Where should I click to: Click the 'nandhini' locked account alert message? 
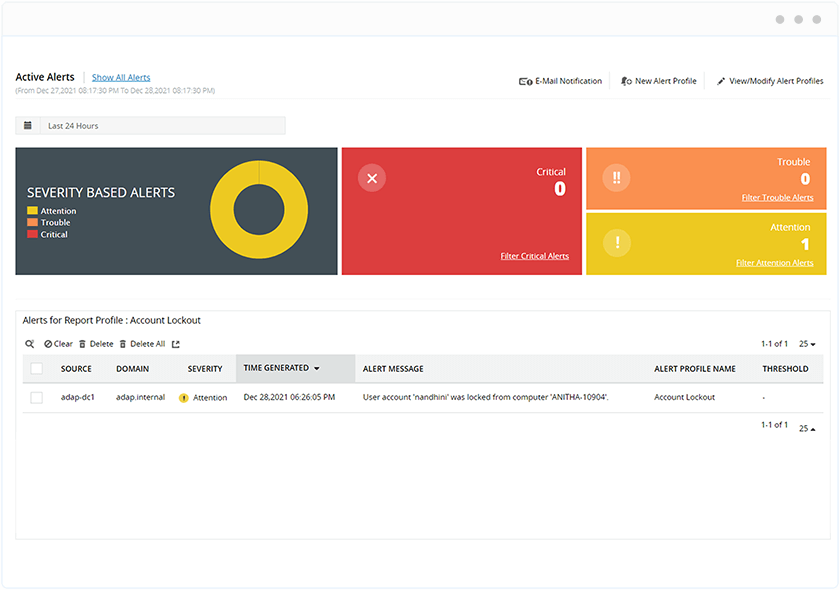tap(486, 397)
